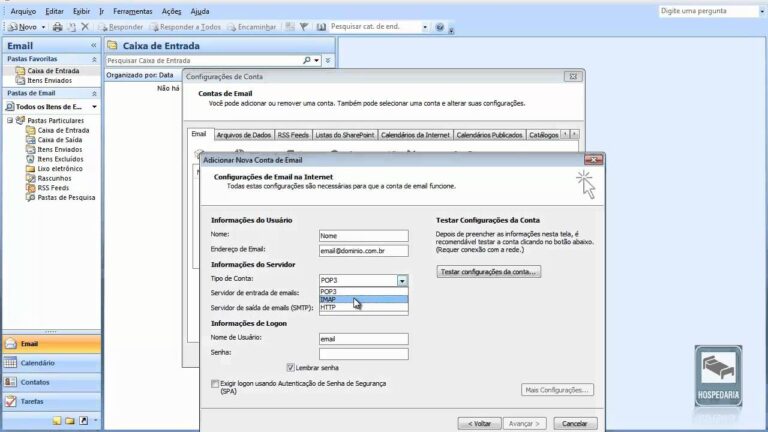Select RSS Feeds folder in tree
Image resolution: width=768 pixels, height=432 pixels.
[x=48, y=188]
